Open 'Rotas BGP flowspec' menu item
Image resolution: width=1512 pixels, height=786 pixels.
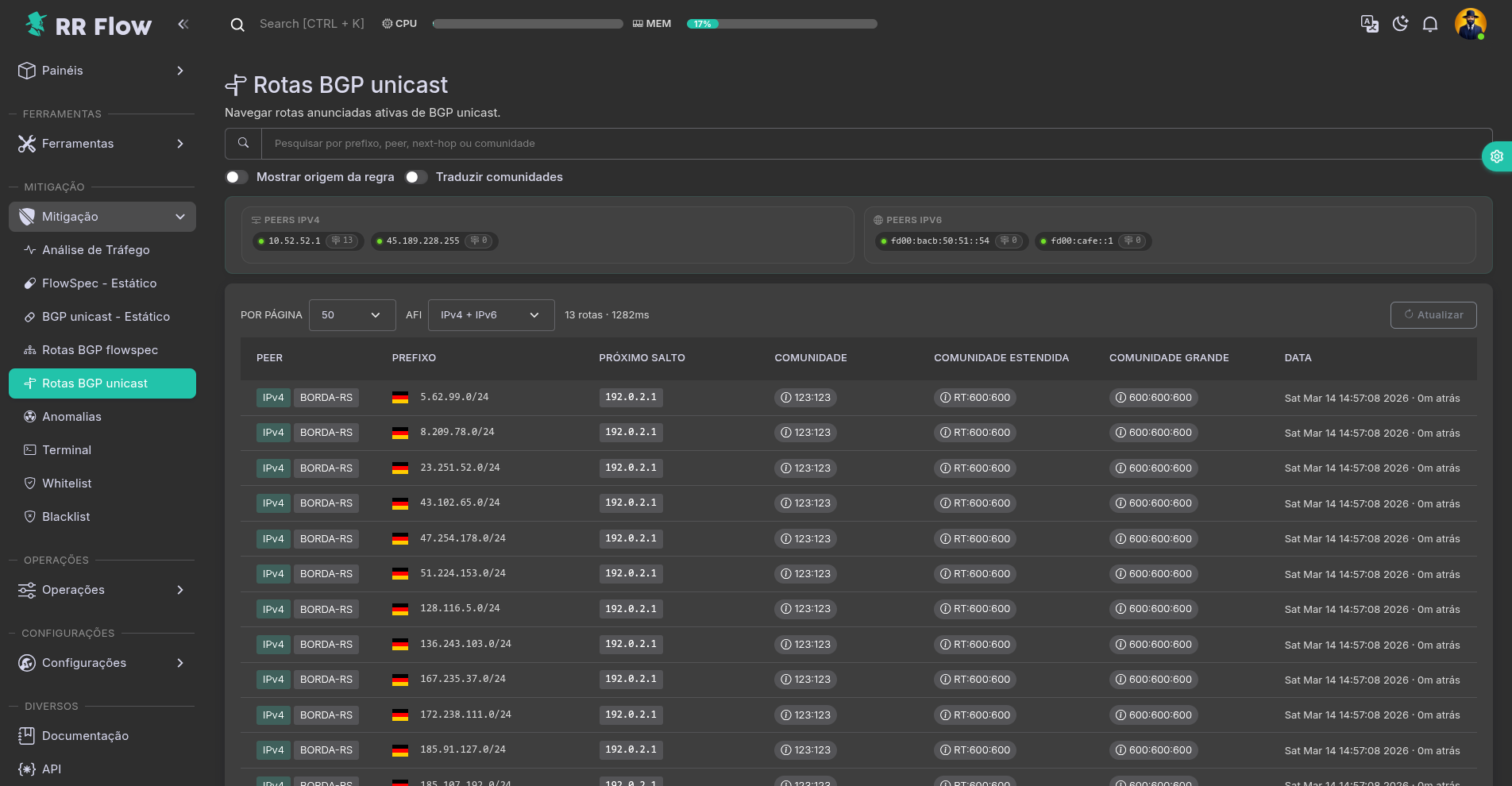tap(100, 350)
